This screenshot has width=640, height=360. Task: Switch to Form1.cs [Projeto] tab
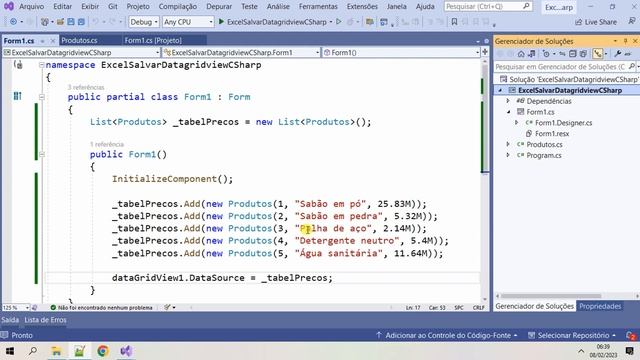pos(153,40)
